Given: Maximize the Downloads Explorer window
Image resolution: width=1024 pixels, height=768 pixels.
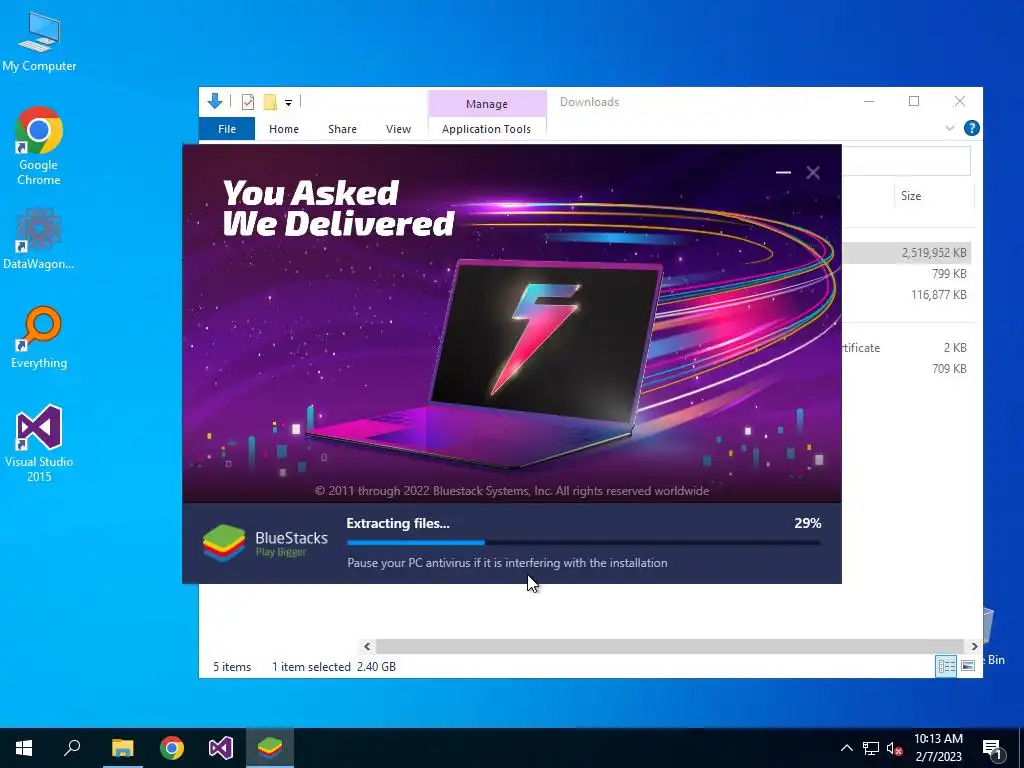Looking at the screenshot, I should 914,101.
